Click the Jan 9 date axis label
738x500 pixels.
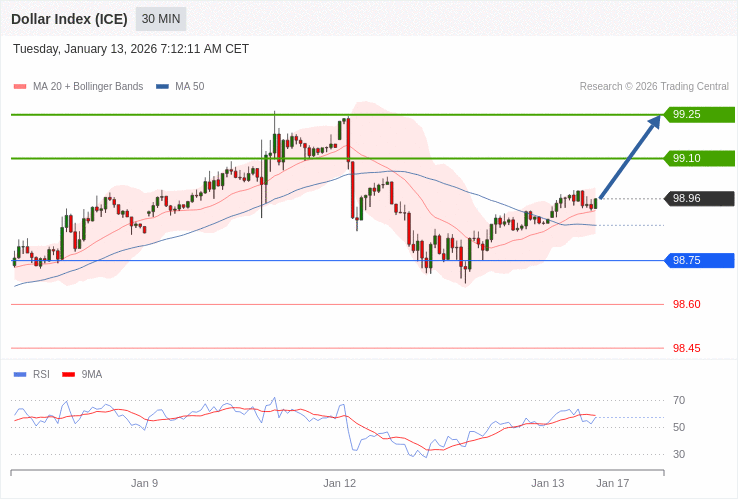144,483
